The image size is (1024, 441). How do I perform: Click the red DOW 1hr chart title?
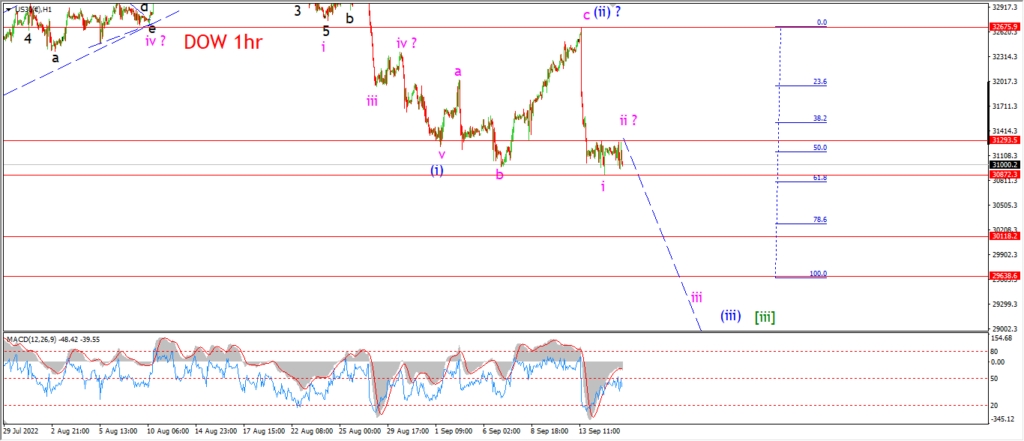(225, 42)
